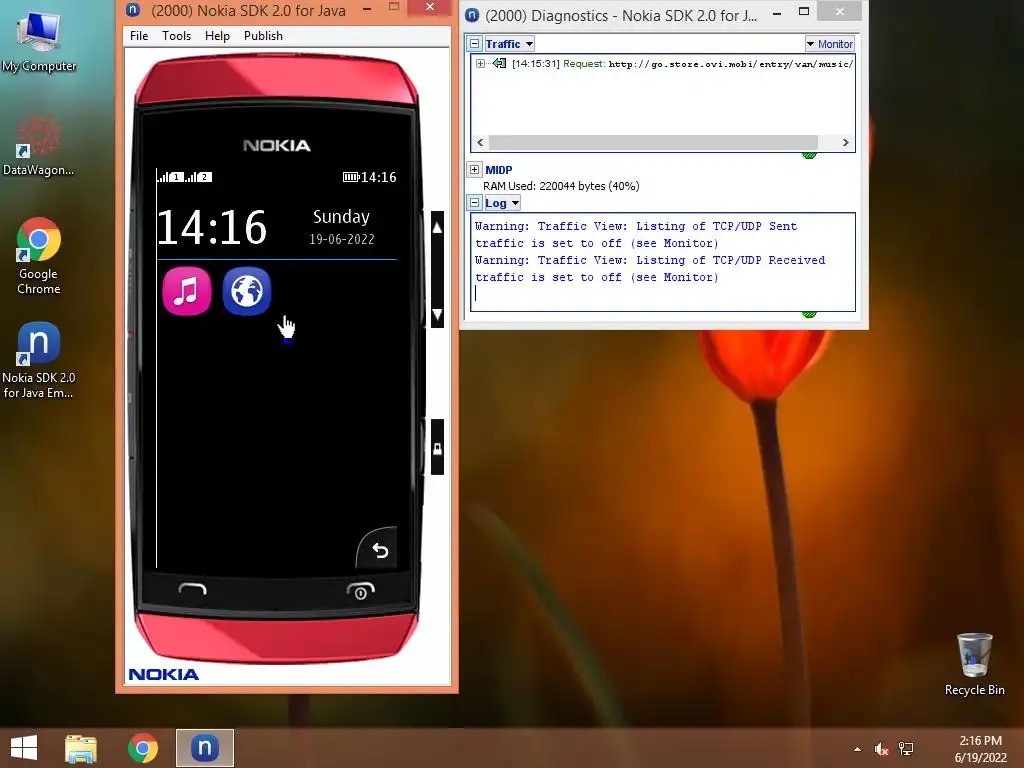The width and height of the screenshot is (1024, 768).
Task: Minimize the Diagnostics window
Action: click(776, 12)
